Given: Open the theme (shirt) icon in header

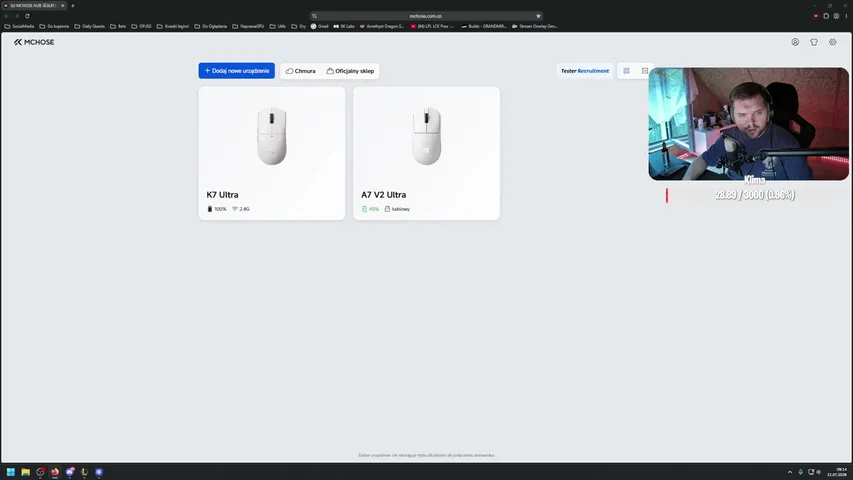Looking at the screenshot, I should click(814, 42).
